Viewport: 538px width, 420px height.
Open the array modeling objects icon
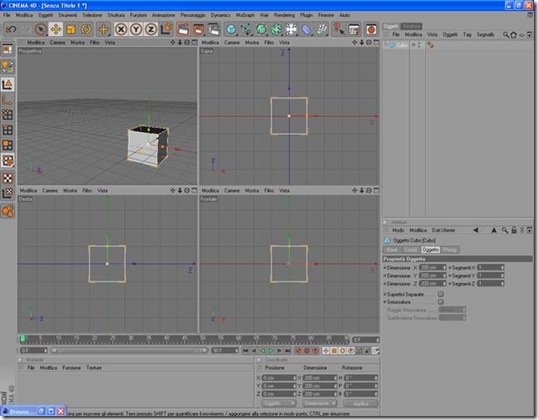(x=276, y=29)
